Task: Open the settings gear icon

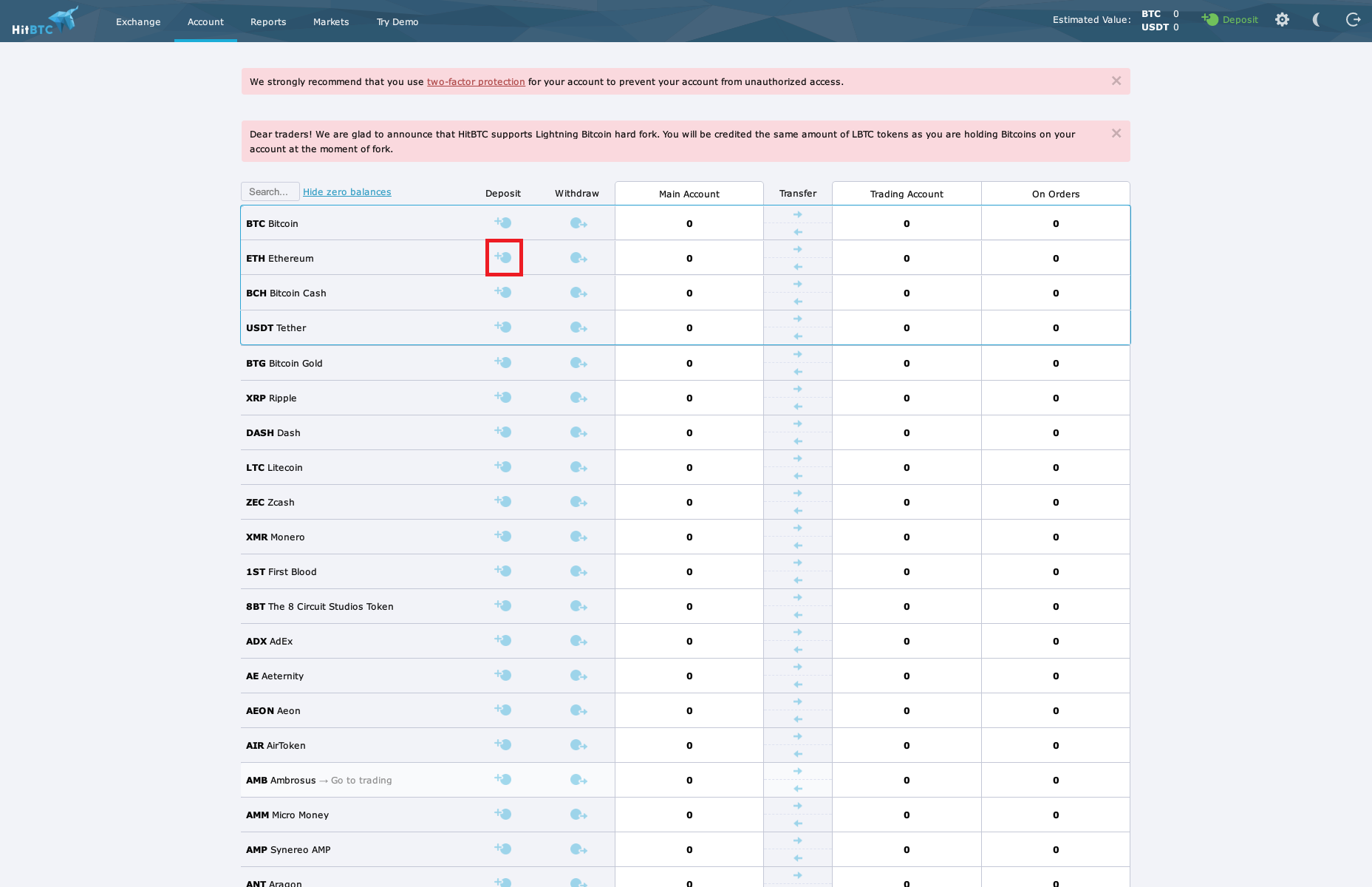Action: (1283, 20)
